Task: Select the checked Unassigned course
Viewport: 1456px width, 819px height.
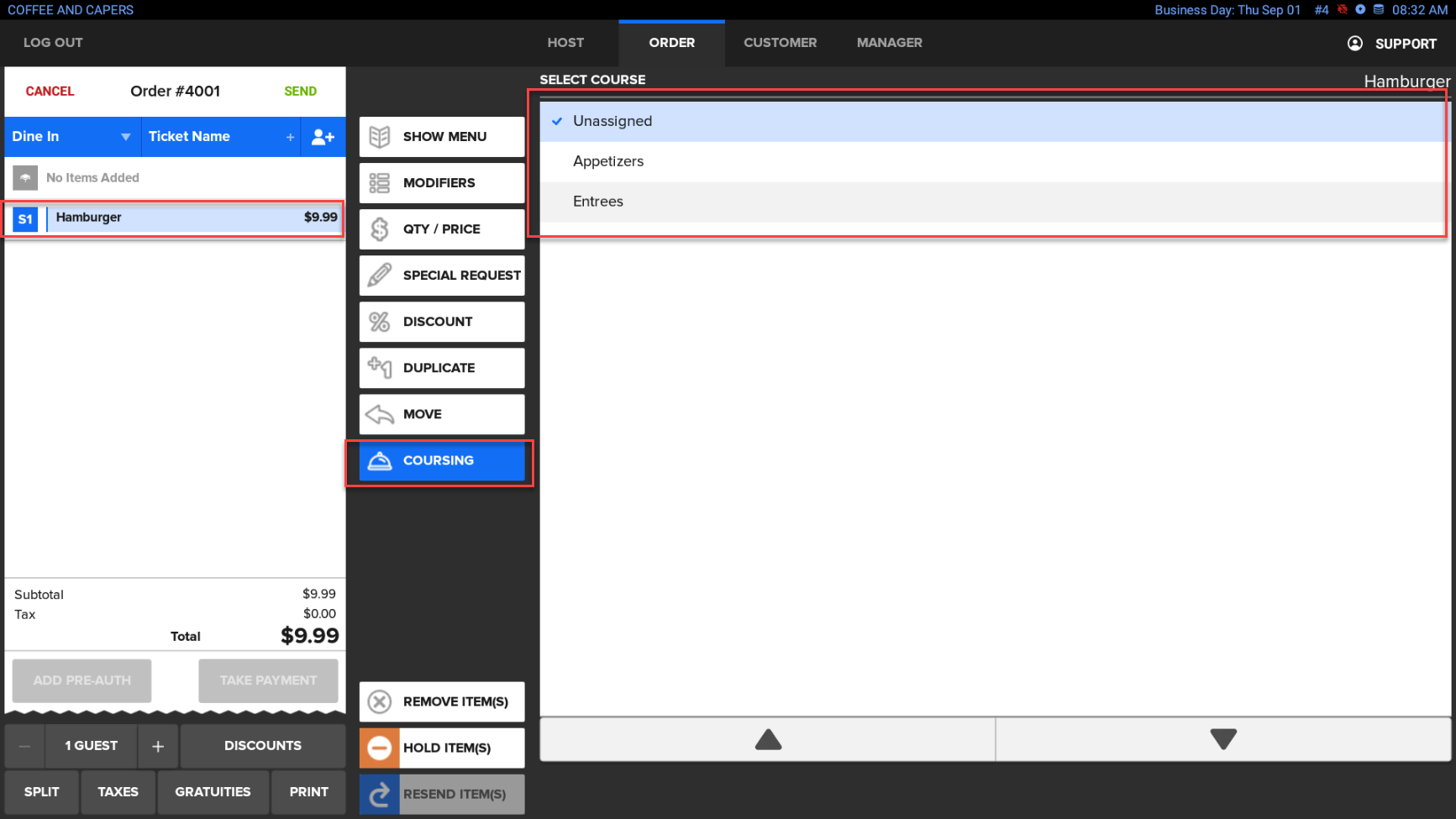Action: tap(612, 121)
